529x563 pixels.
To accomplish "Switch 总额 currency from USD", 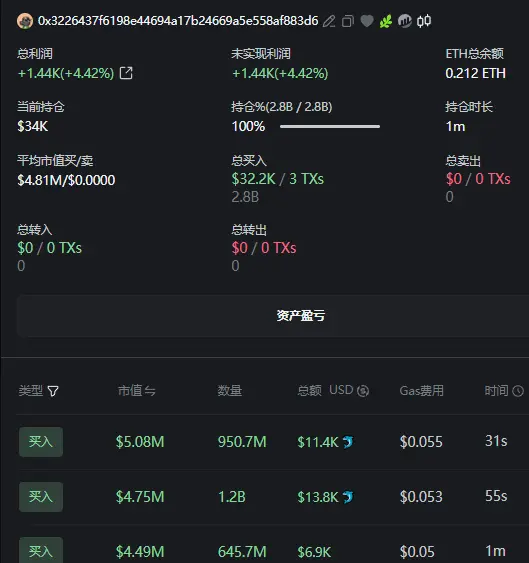I will [363, 391].
